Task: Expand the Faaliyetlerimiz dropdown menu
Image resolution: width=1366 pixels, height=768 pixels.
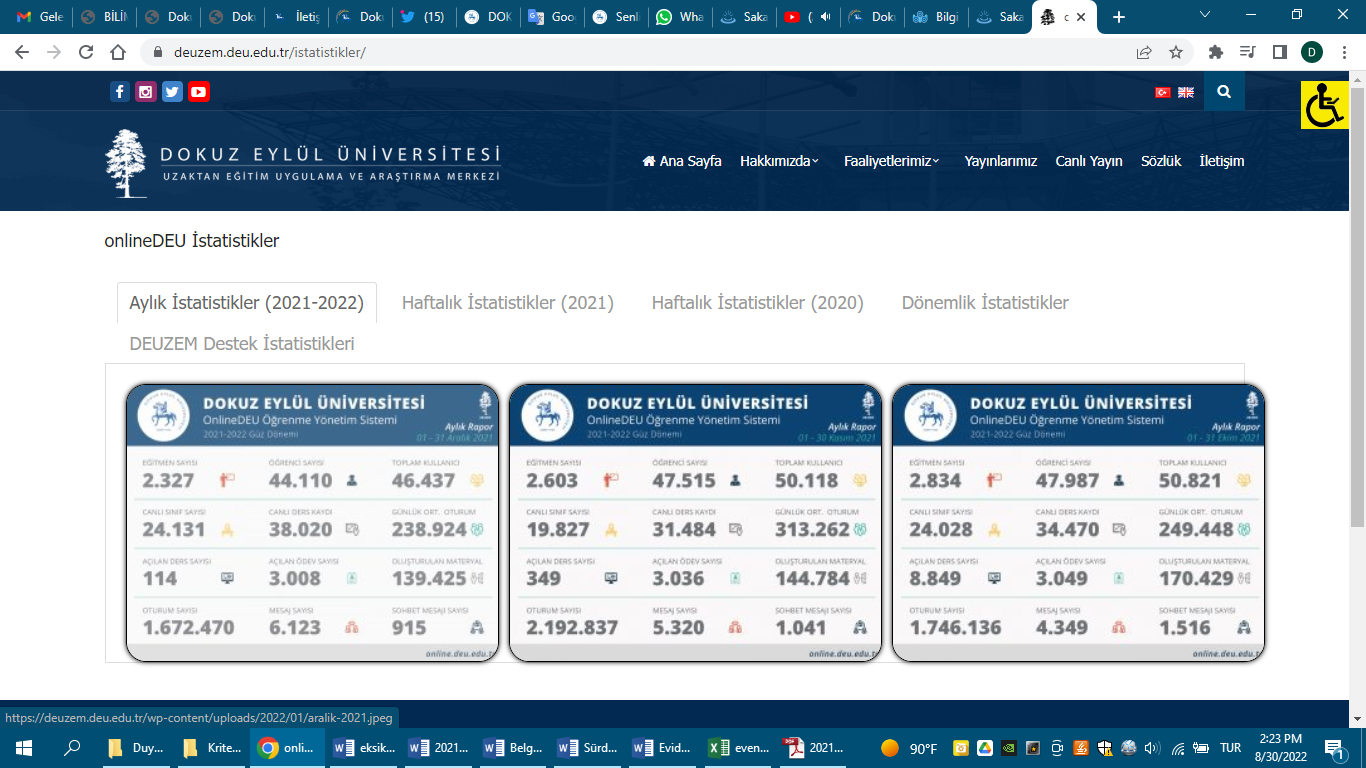Action: pos(890,161)
